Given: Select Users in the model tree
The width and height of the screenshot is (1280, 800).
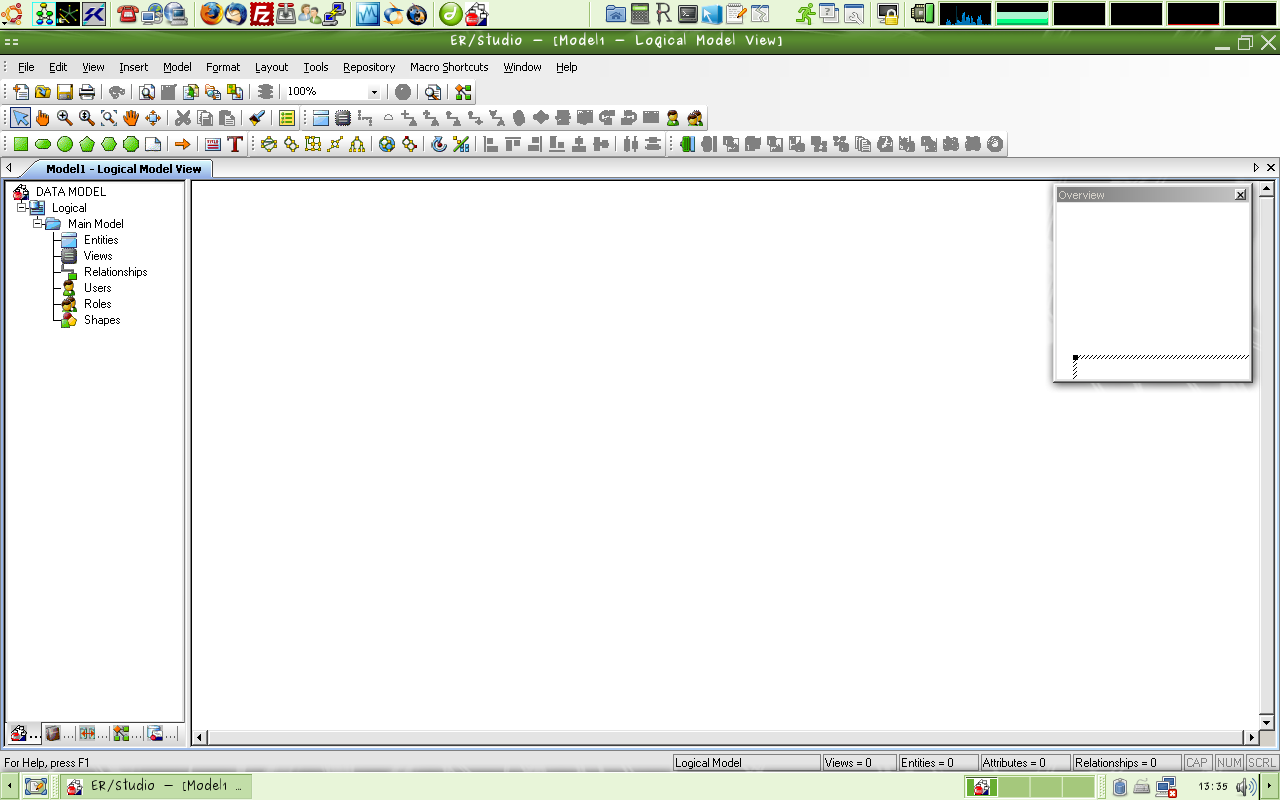Looking at the screenshot, I should tap(97, 288).
